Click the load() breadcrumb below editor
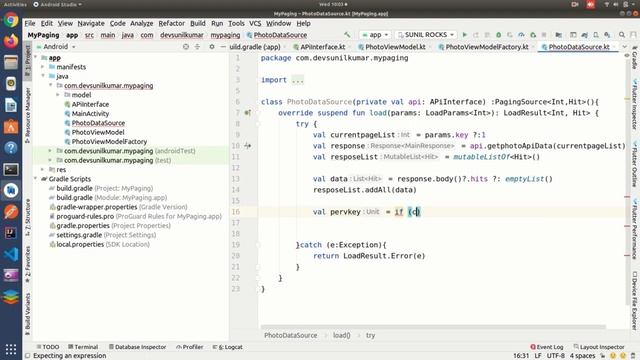Screen dimensions: 640x360 [x=342, y=336]
